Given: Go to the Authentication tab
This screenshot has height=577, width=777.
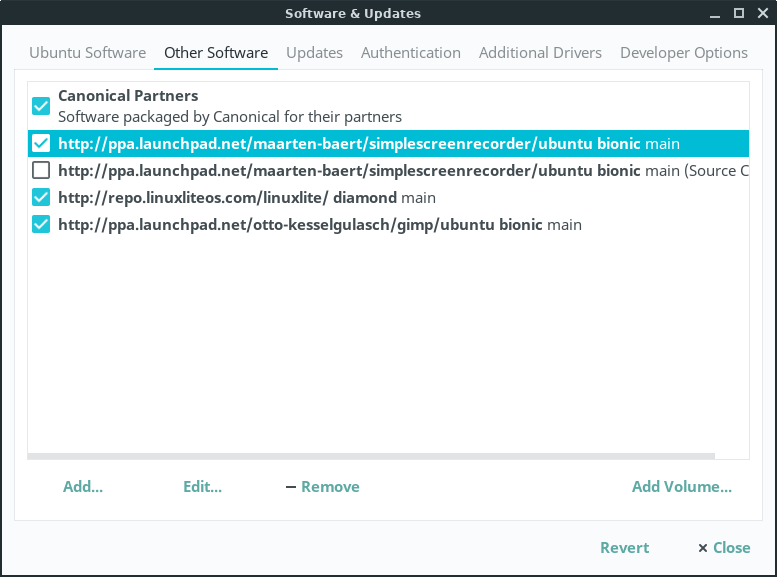Looking at the screenshot, I should point(410,53).
